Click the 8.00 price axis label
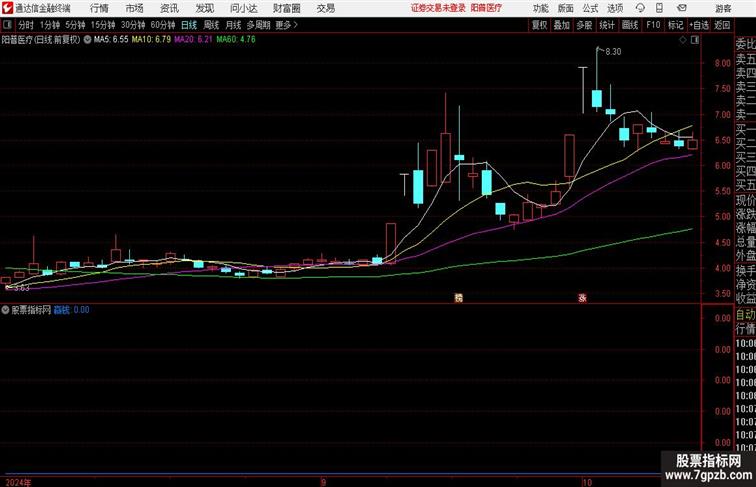The height and width of the screenshot is (487, 756). coord(723,63)
